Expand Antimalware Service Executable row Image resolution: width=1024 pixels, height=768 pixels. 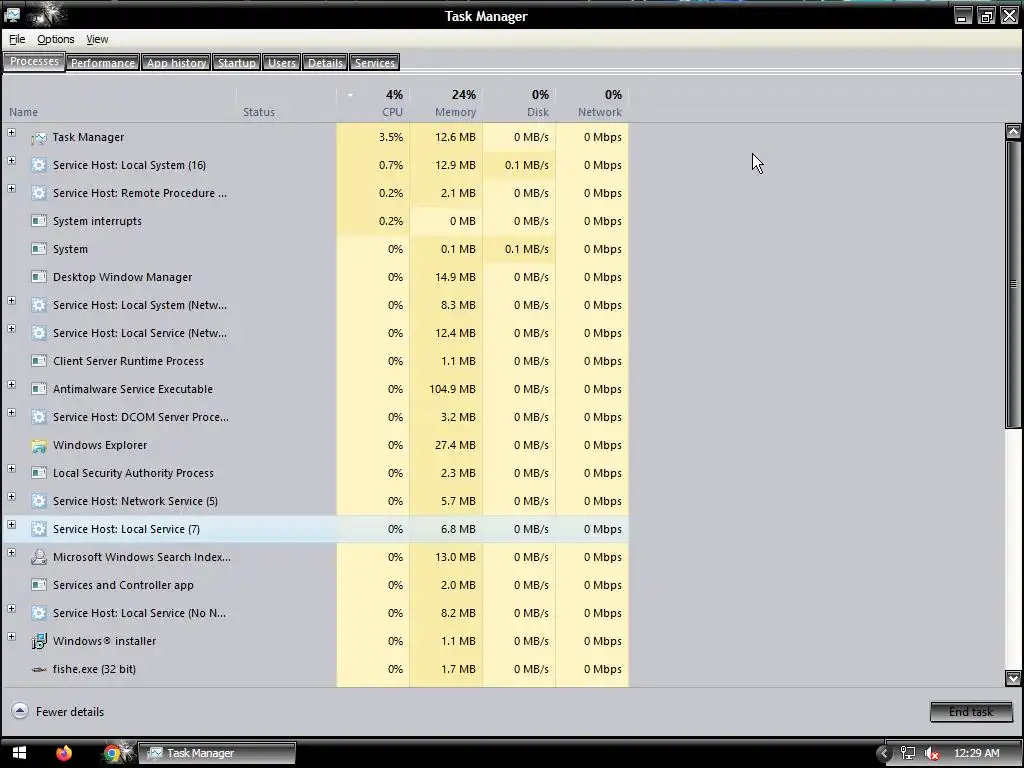12,385
